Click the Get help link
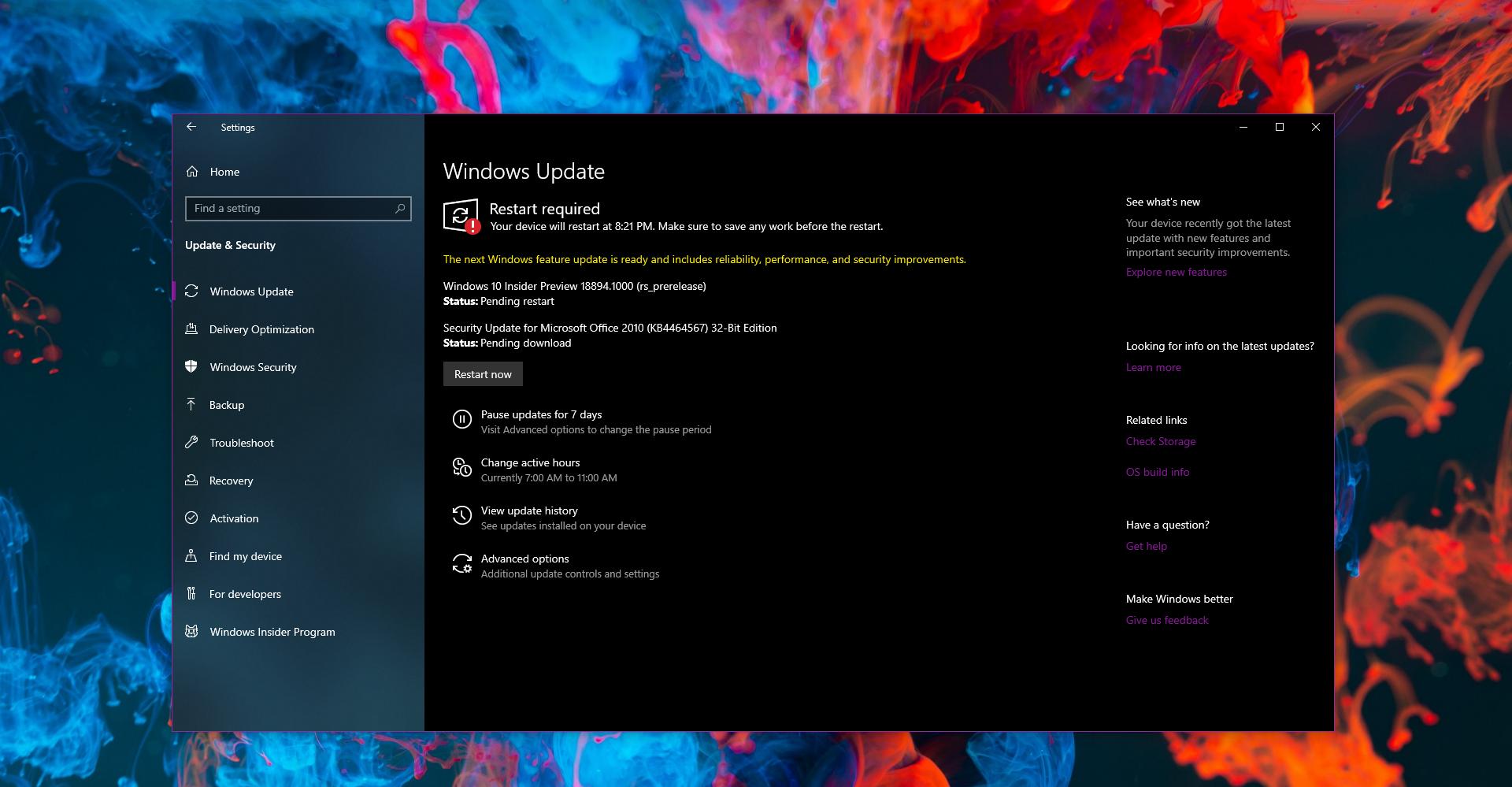 (1146, 546)
